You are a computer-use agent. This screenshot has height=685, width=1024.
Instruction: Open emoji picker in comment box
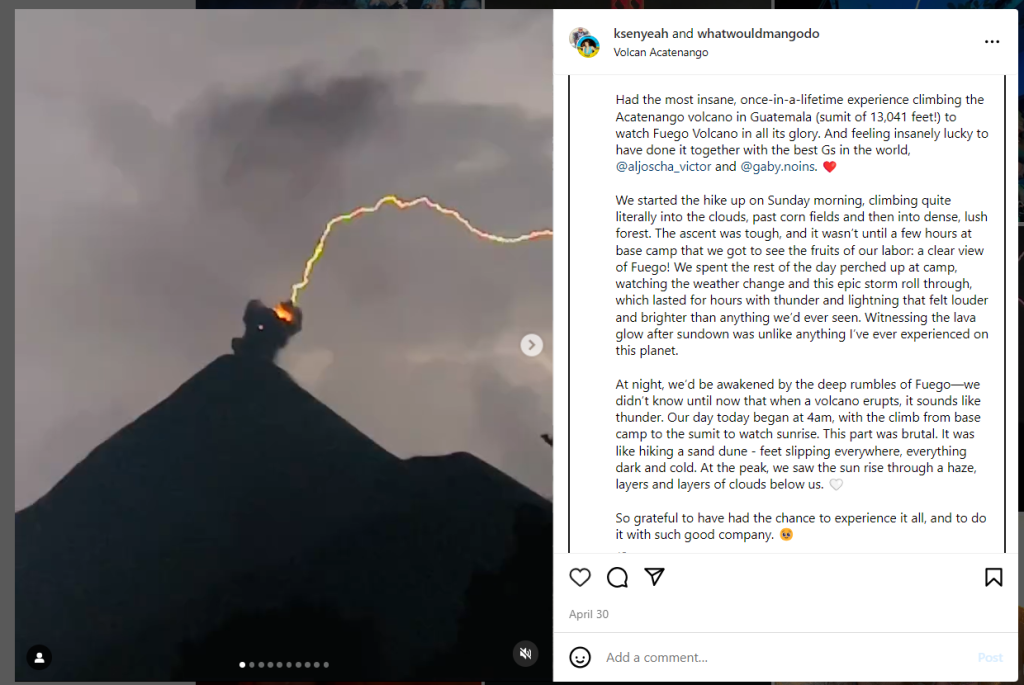[x=580, y=657]
